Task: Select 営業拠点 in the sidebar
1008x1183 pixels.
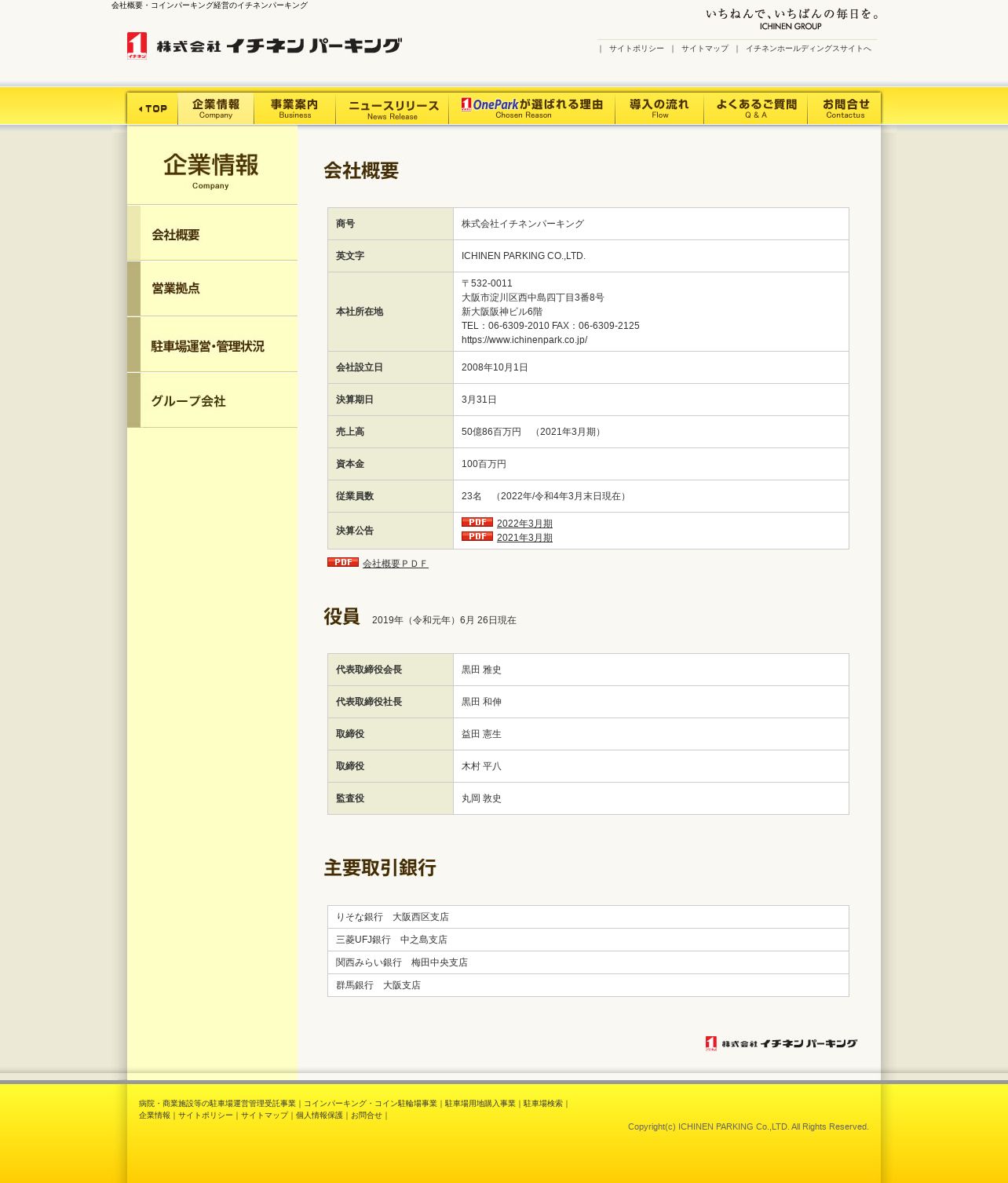Action: (x=212, y=289)
